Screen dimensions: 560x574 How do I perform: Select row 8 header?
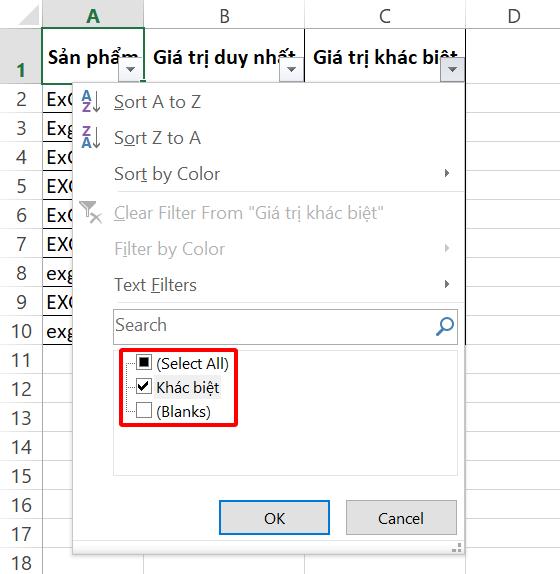pyautogui.click(x=21, y=272)
